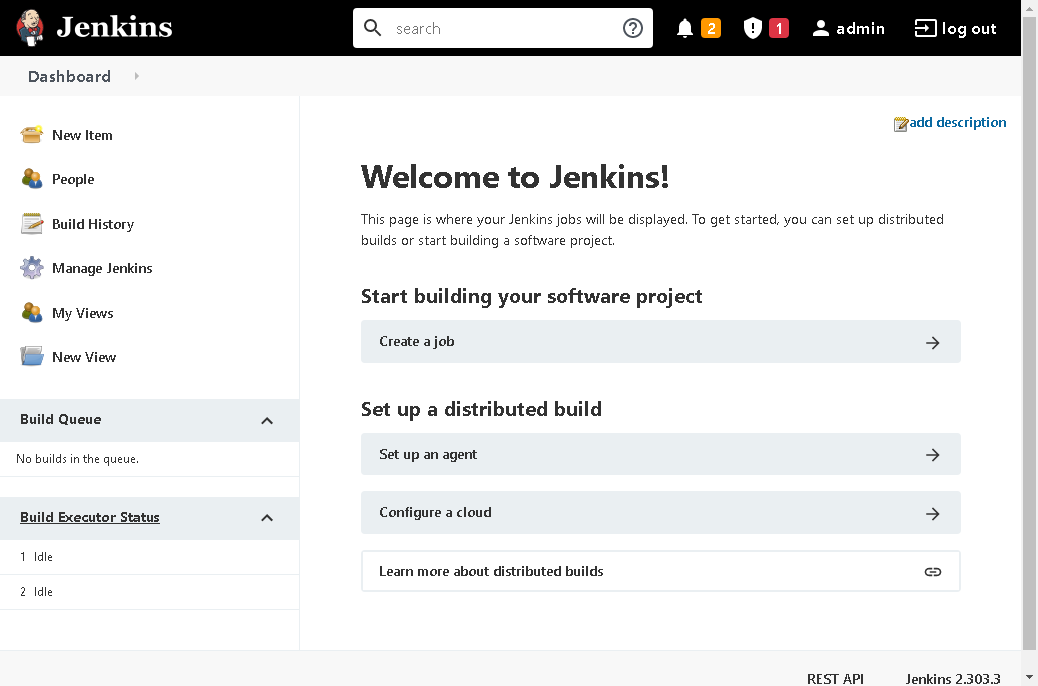The width and height of the screenshot is (1038, 686).
Task: Collapse the Build Executor Status chevron
Action: [x=267, y=518]
